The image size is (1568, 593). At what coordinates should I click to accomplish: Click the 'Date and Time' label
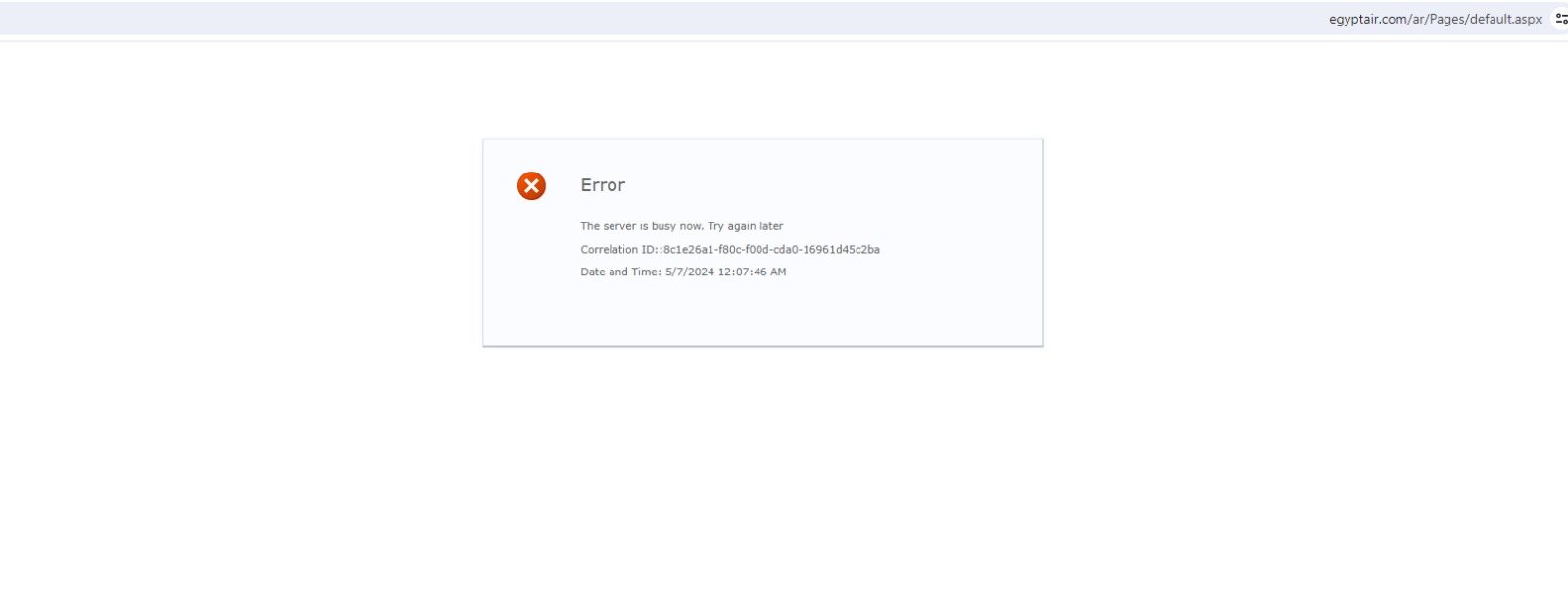coord(620,272)
